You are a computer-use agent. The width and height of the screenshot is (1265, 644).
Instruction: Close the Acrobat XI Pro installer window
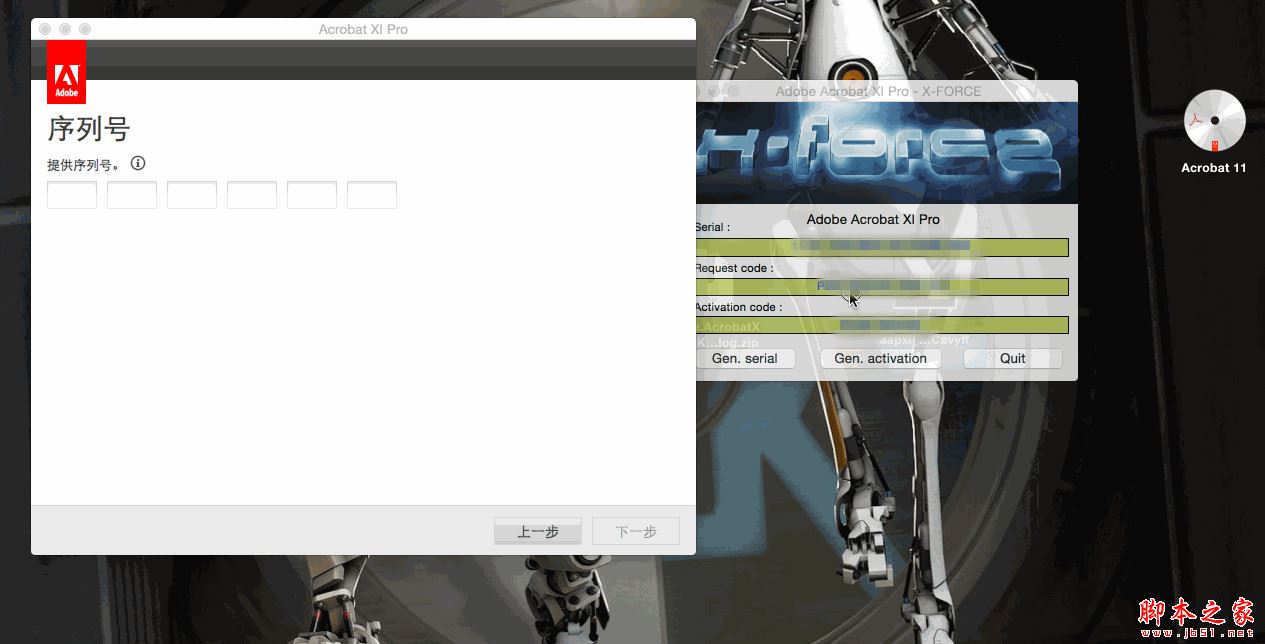tap(45, 29)
